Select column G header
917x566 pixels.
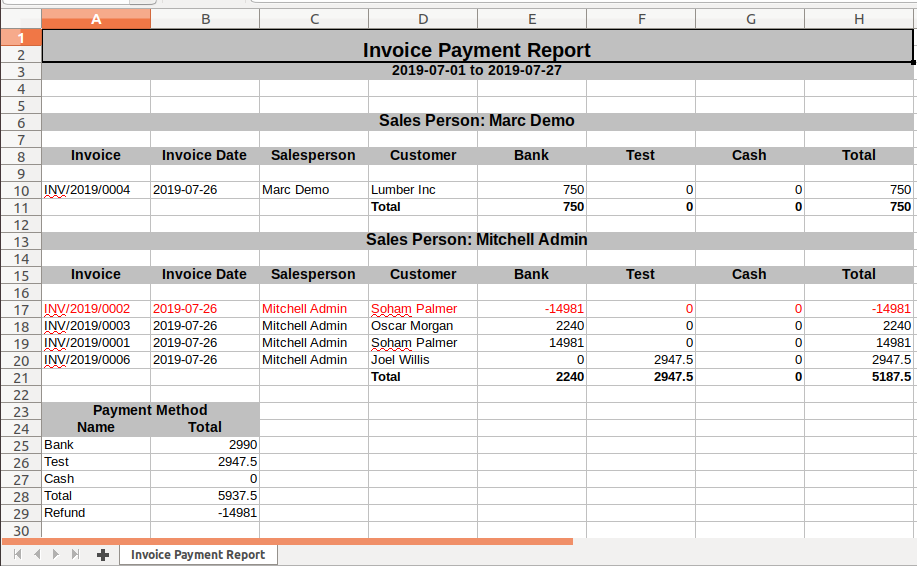750,19
